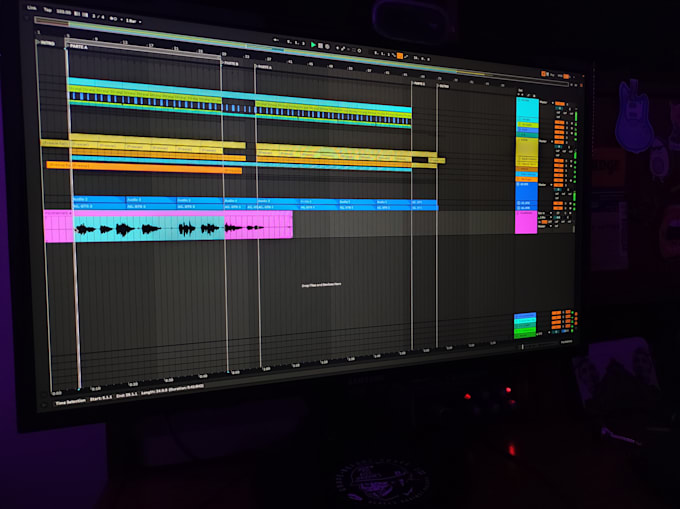Click the Arrangement Record button
The image size is (680, 509).
(x=327, y=46)
